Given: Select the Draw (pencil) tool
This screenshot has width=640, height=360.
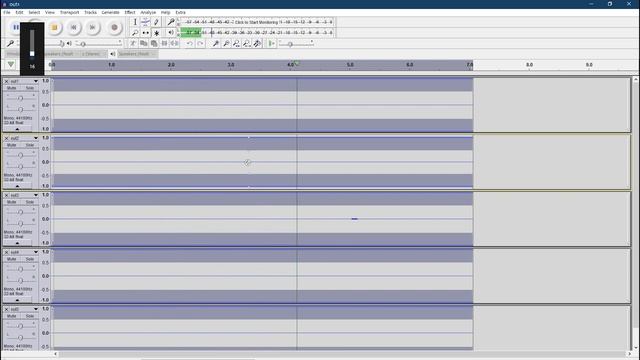Looking at the screenshot, I should point(156,22).
